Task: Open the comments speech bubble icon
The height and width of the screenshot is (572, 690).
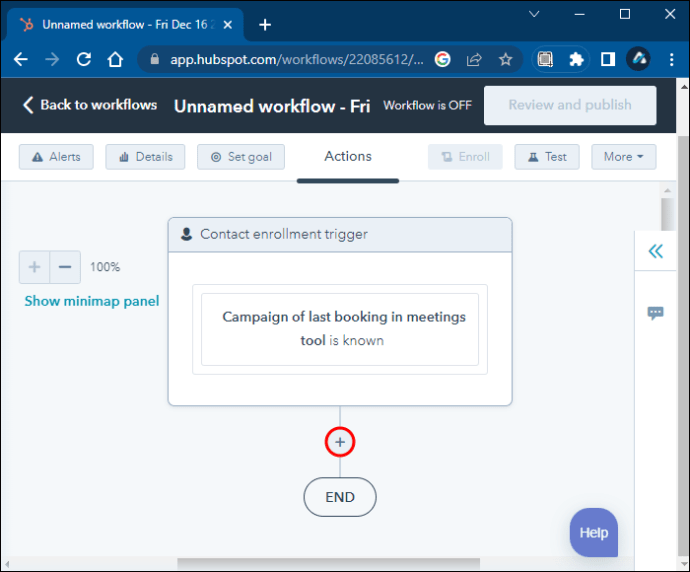Action: pos(655,313)
